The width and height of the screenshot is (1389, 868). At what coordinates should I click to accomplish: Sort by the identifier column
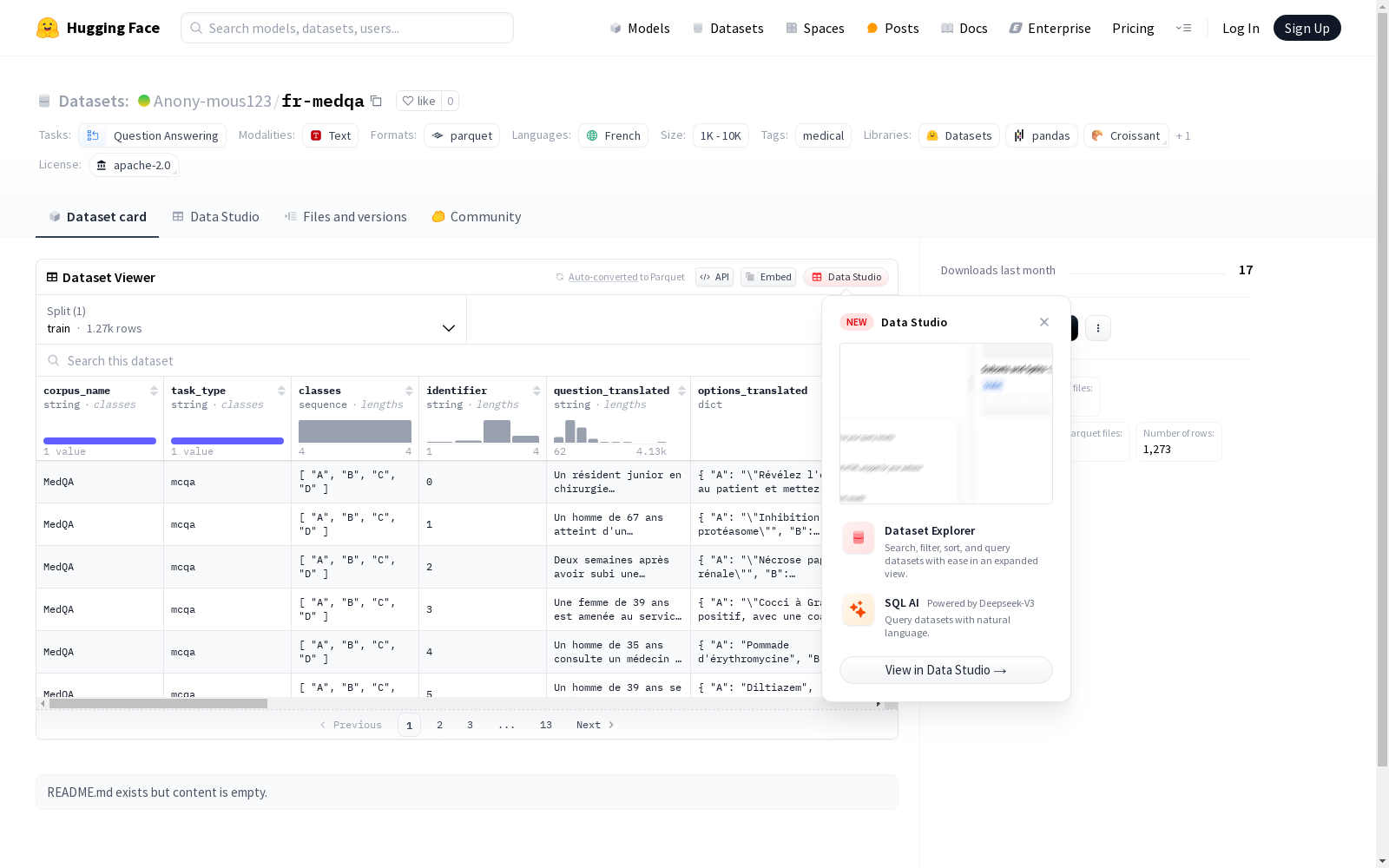(537, 391)
